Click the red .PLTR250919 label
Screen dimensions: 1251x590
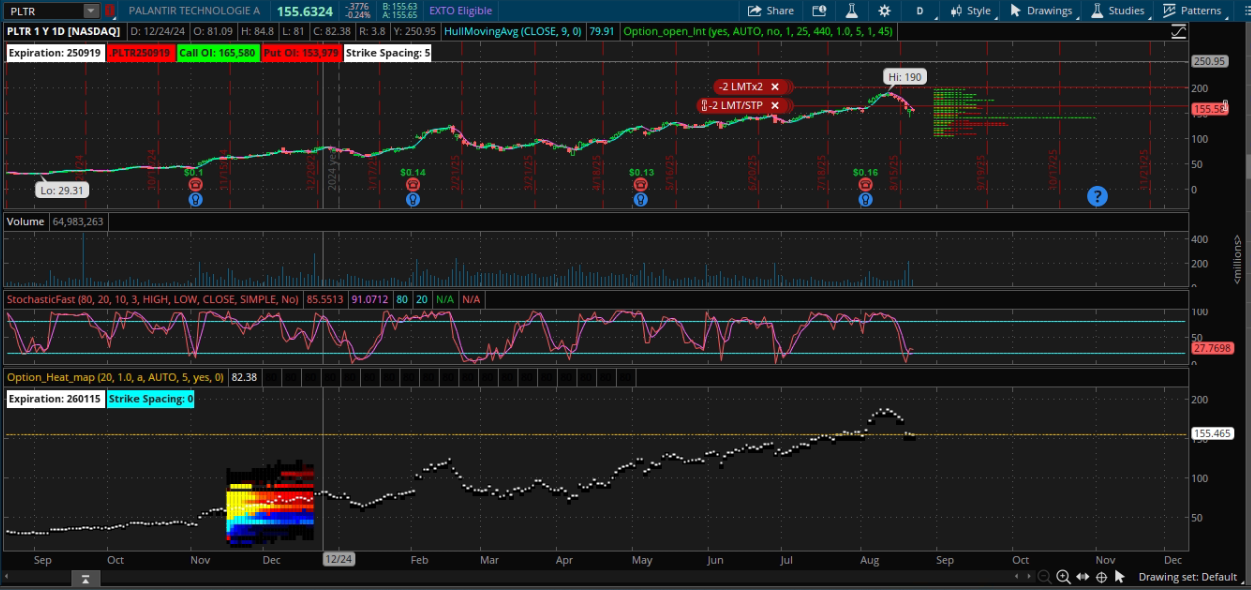140,53
